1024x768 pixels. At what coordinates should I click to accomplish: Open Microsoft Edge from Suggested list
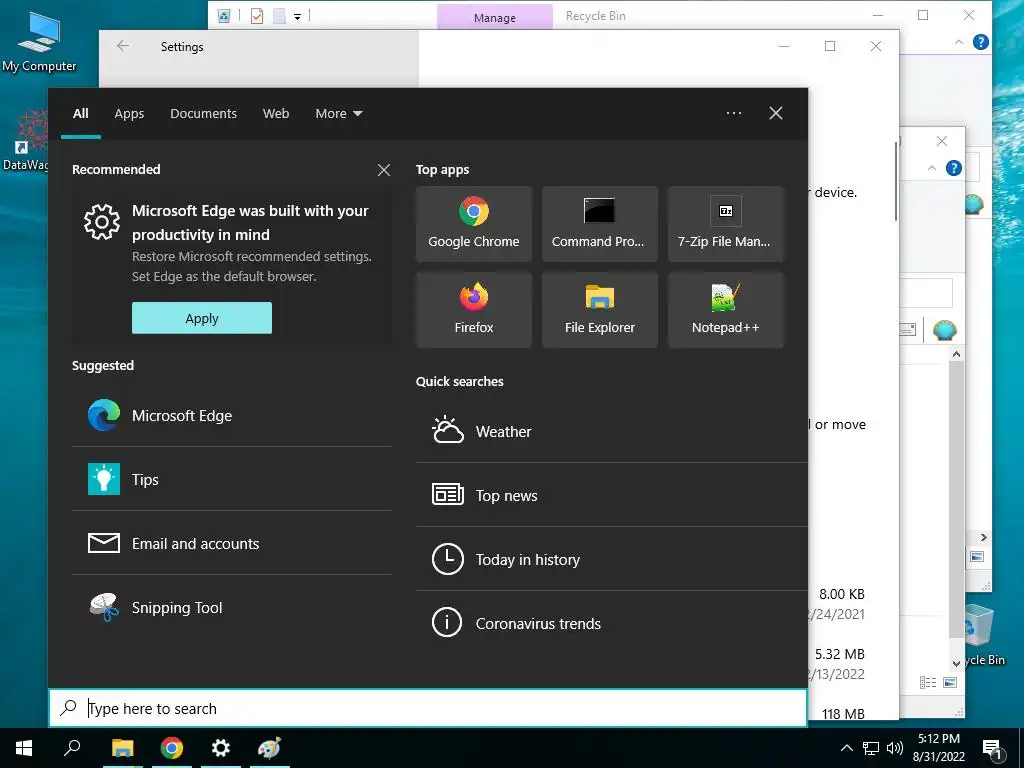pyautogui.click(x=232, y=415)
